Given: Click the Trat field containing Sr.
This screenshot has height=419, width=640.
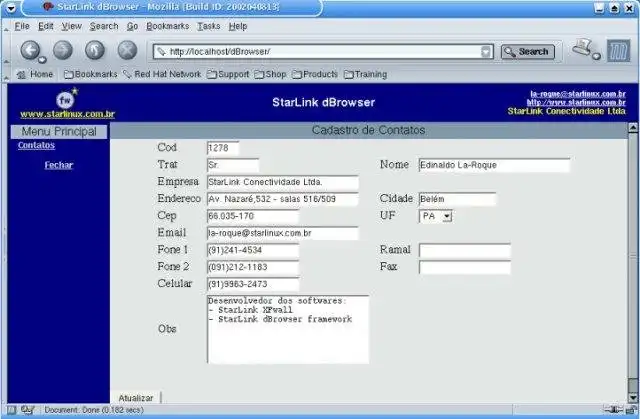Looking at the screenshot, I should (233, 165).
